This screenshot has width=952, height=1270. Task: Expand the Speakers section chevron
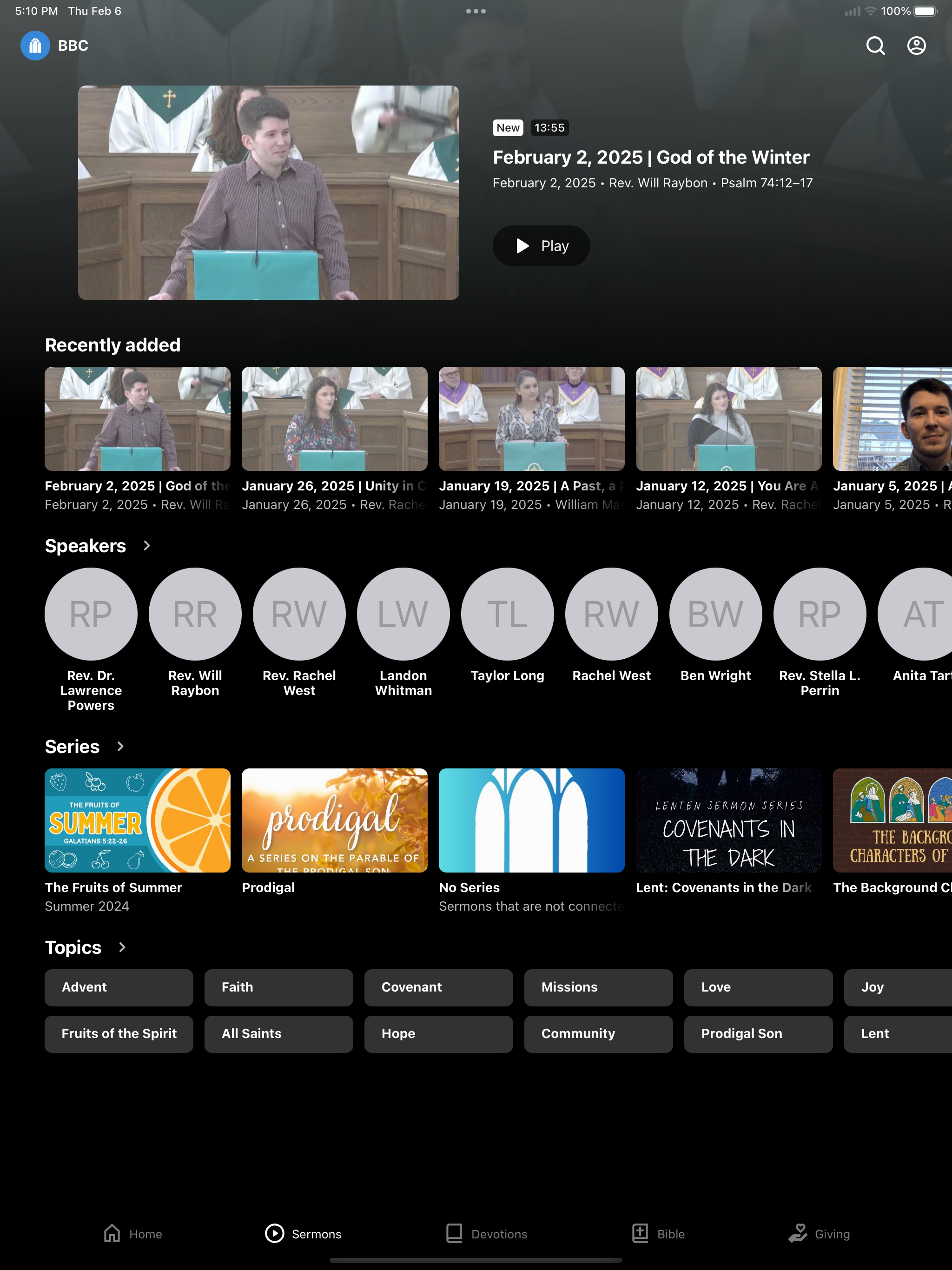tap(147, 545)
